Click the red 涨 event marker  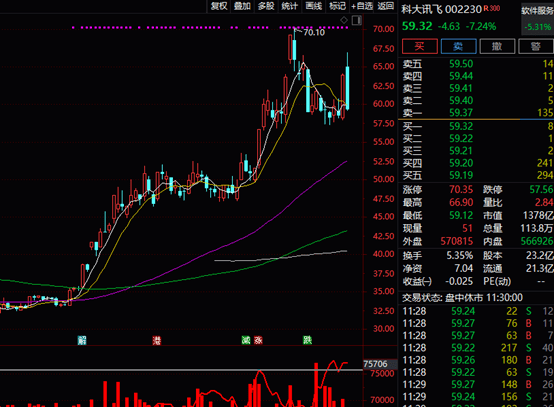[x=258, y=340]
